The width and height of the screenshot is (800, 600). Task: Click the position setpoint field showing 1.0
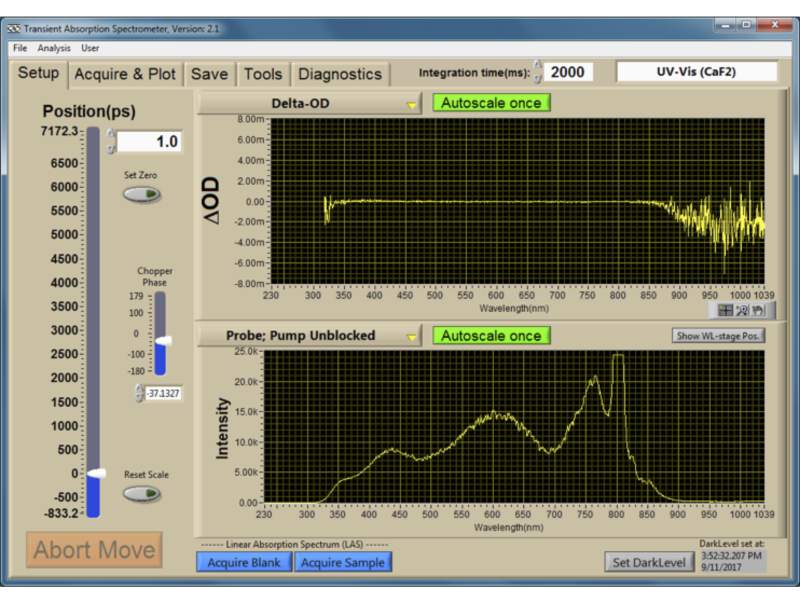coord(151,140)
